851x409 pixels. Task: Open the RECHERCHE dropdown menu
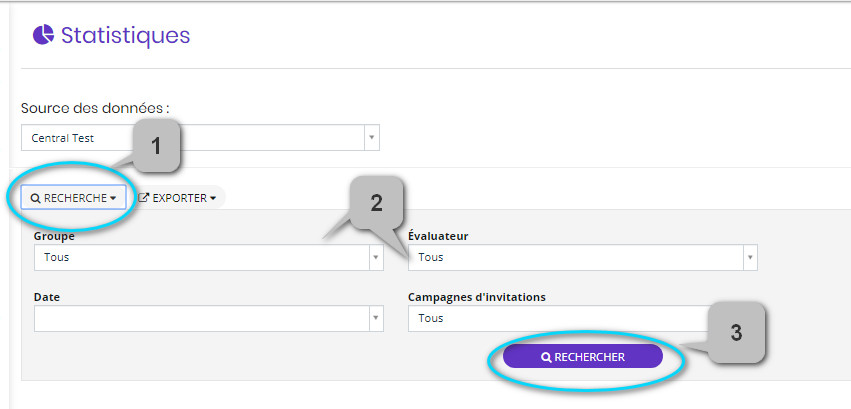[73, 198]
